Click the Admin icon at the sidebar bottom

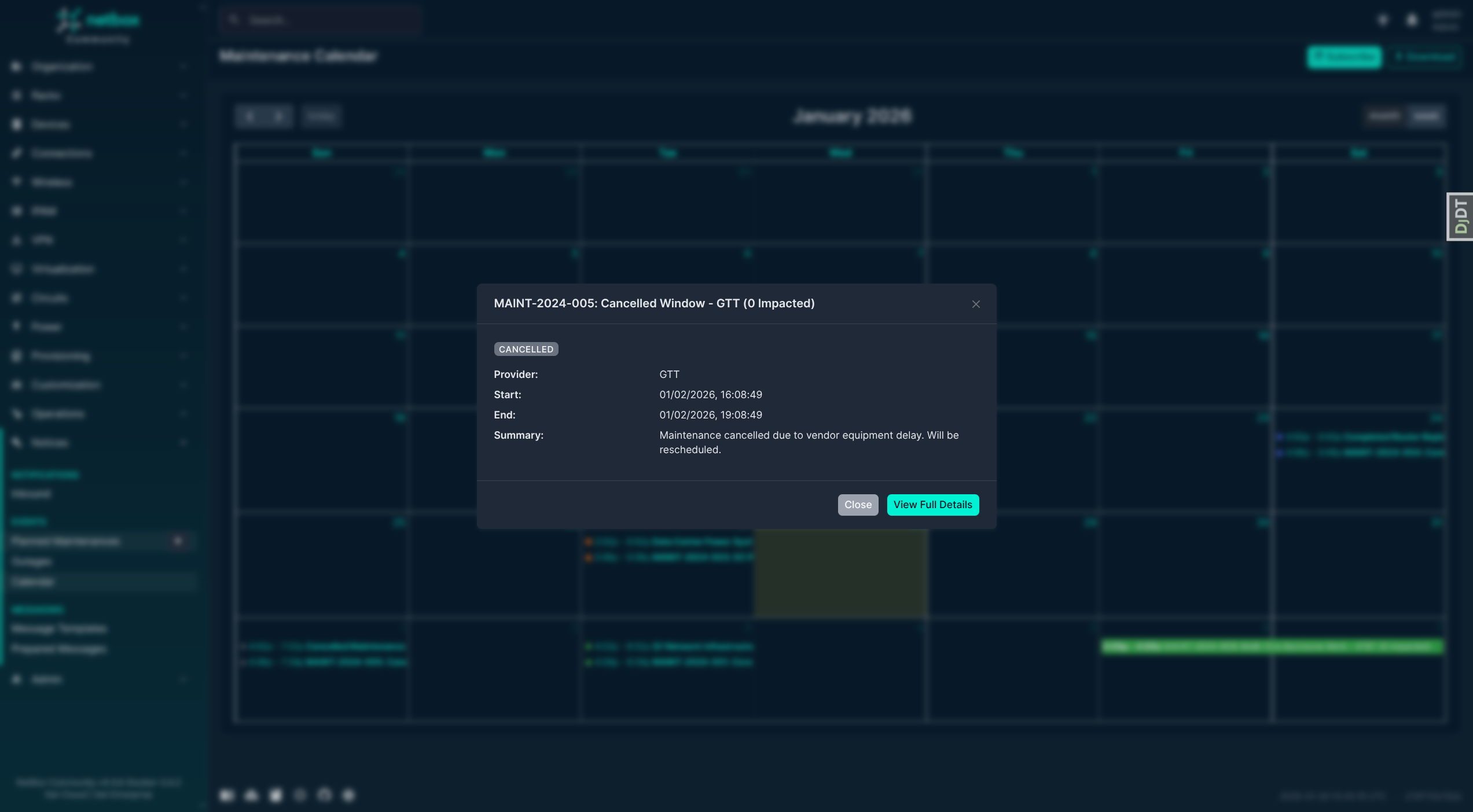point(16,679)
